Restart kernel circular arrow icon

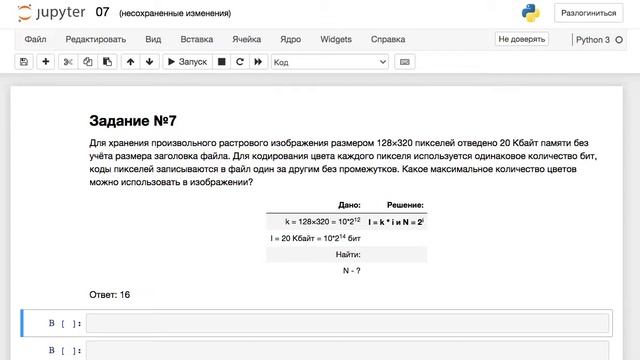[x=240, y=62]
